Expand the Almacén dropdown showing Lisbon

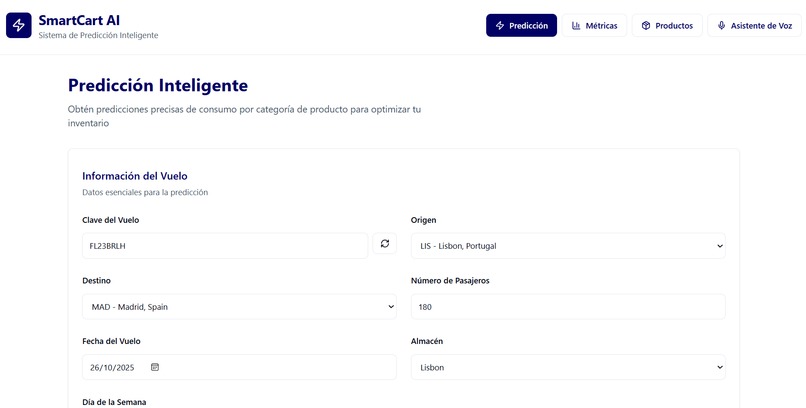click(x=568, y=367)
